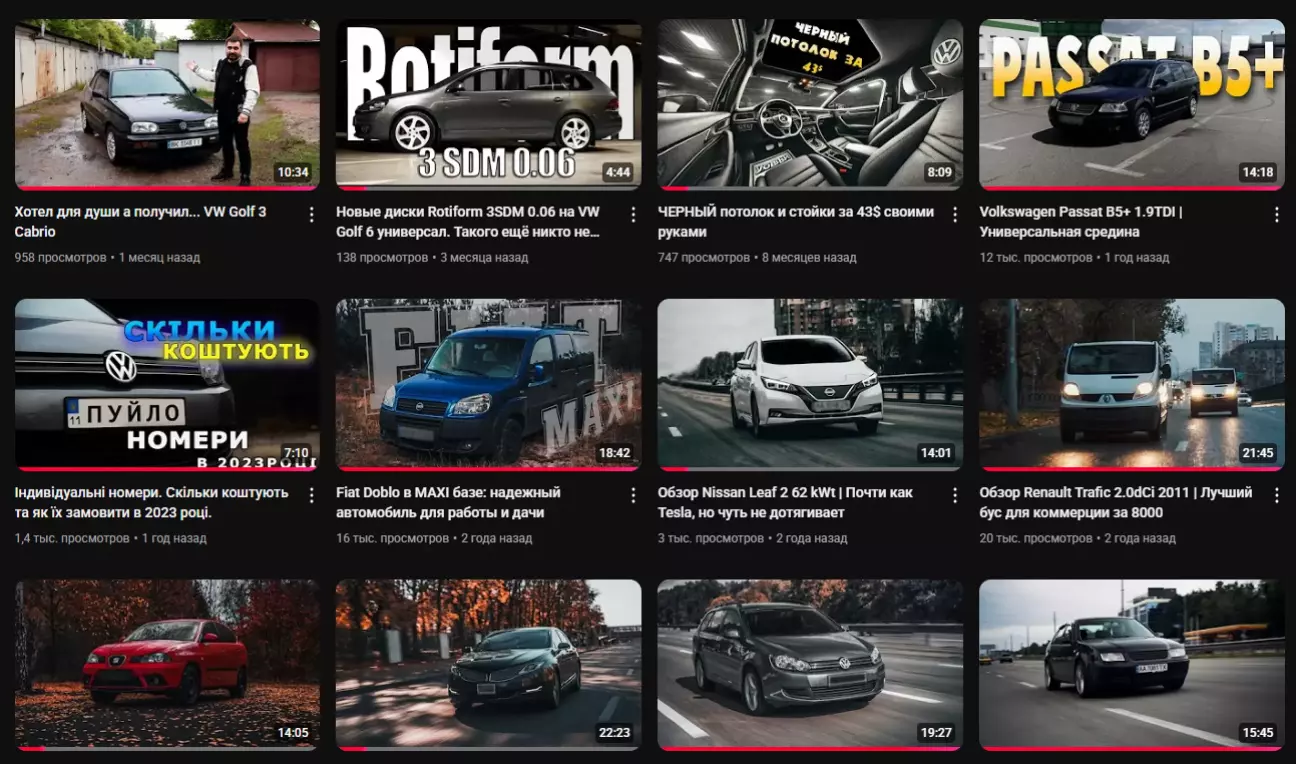Screen dimensions: 1296x764
Task: Click the 8:09 duration badge
Action: coord(939,172)
